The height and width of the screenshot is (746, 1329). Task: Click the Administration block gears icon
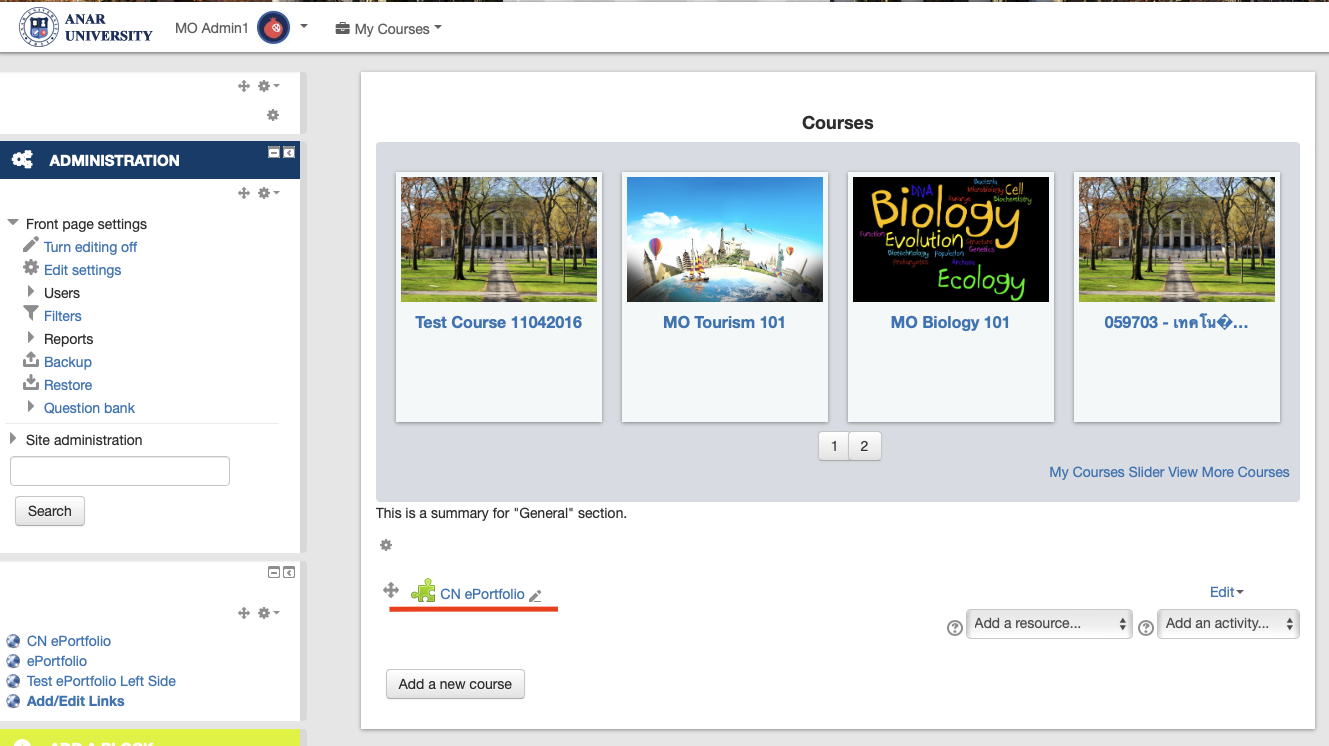(x=22, y=160)
